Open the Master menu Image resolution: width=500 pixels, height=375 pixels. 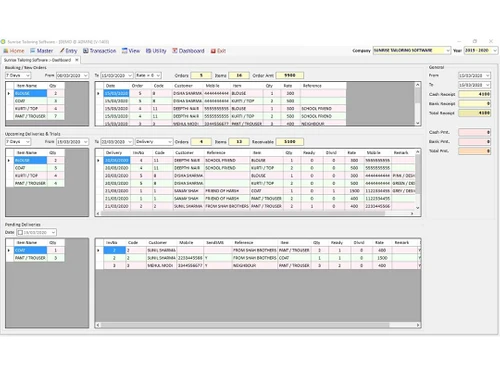coord(42,51)
